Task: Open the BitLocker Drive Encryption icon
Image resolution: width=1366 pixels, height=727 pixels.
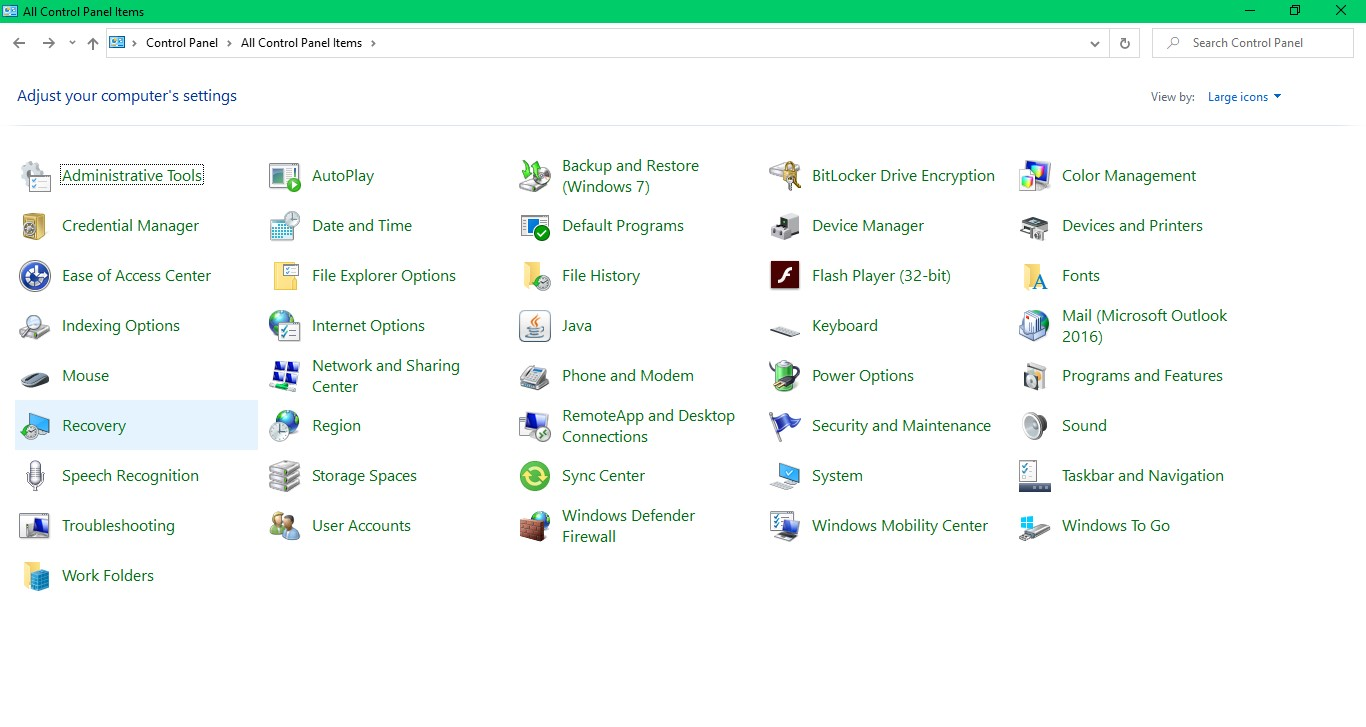Action: (x=785, y=176)
